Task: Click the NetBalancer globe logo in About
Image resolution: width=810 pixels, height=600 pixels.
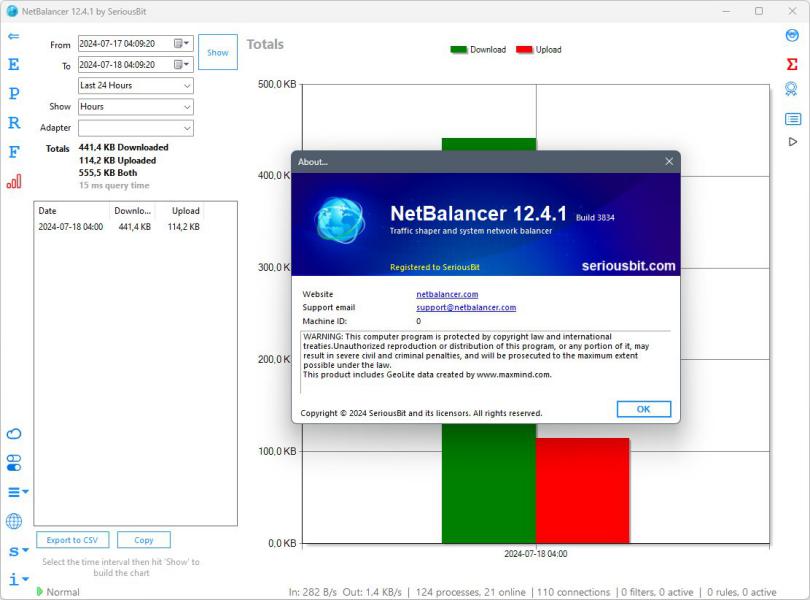Action: (340, 221)
